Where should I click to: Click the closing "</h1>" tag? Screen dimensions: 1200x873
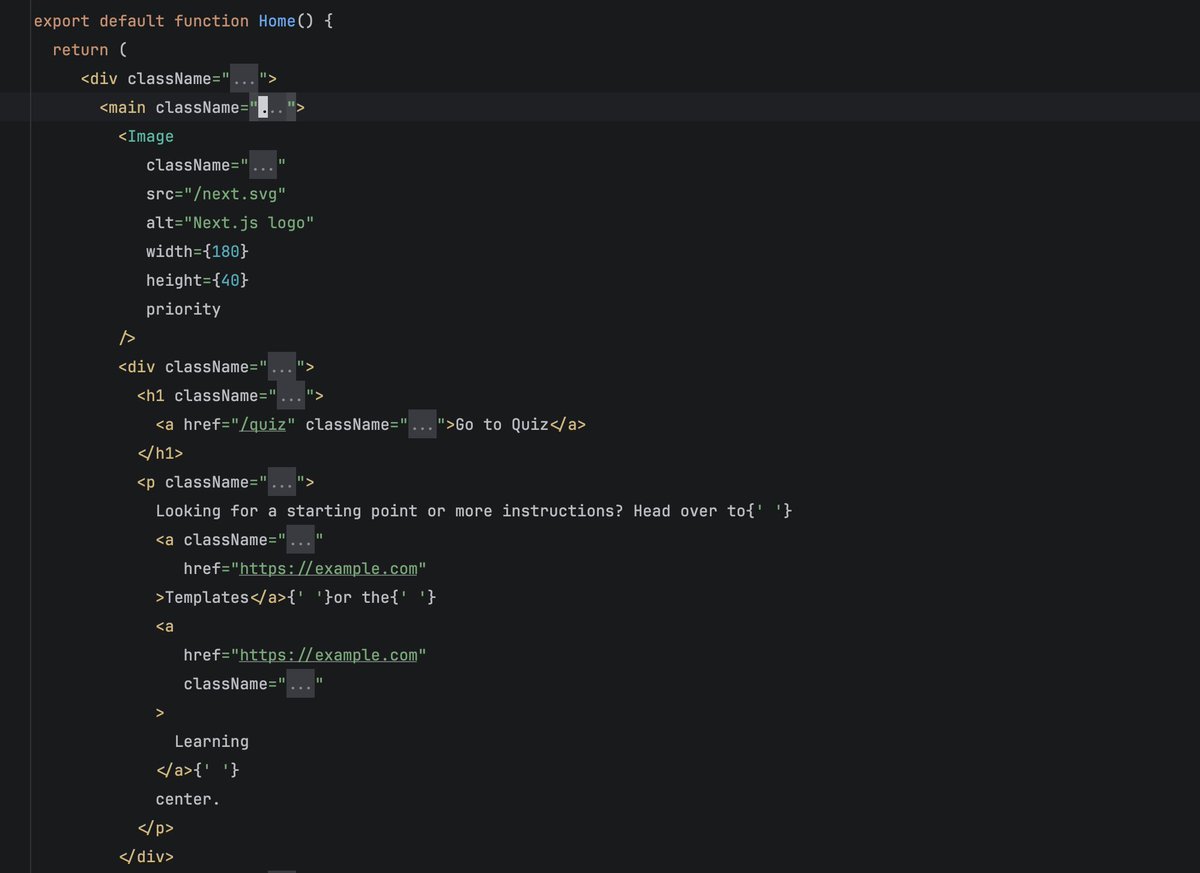[x=160, y=453]
